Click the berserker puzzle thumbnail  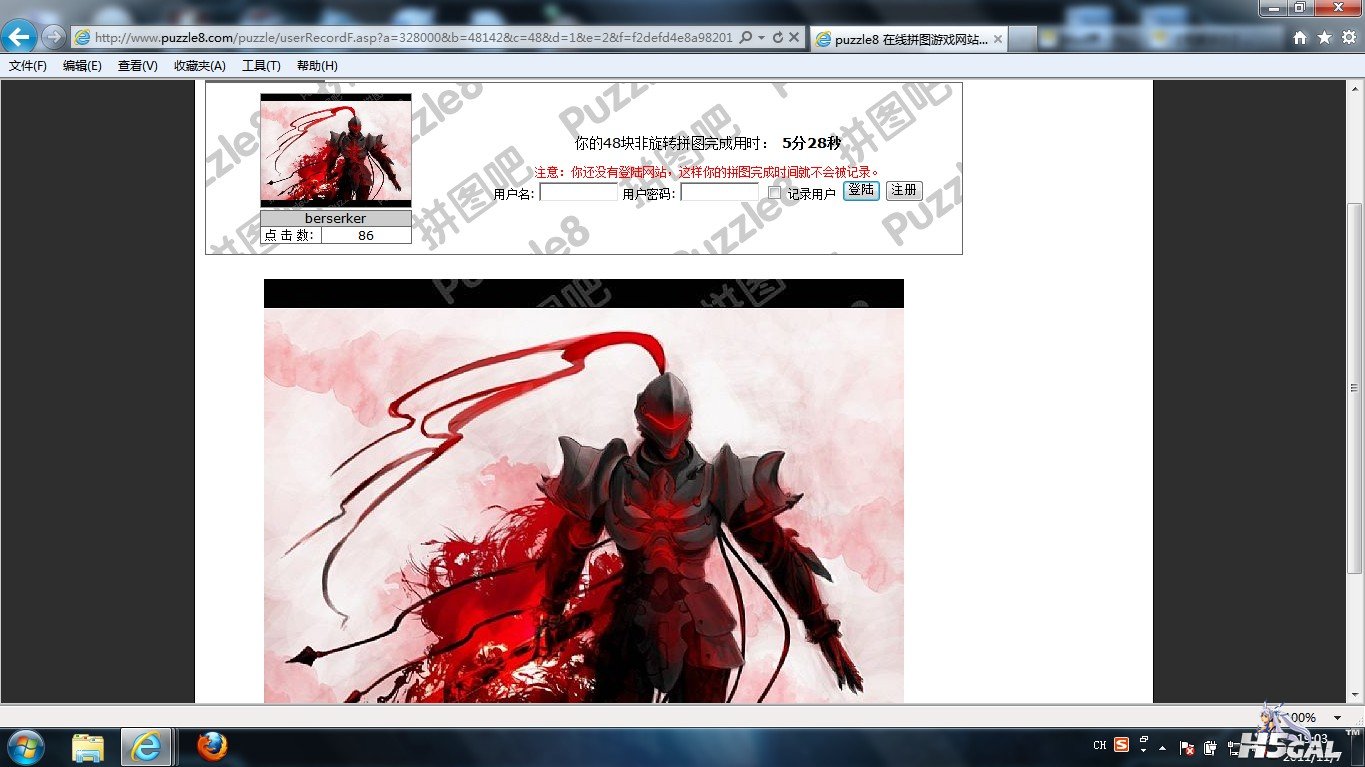coord(336,151)
